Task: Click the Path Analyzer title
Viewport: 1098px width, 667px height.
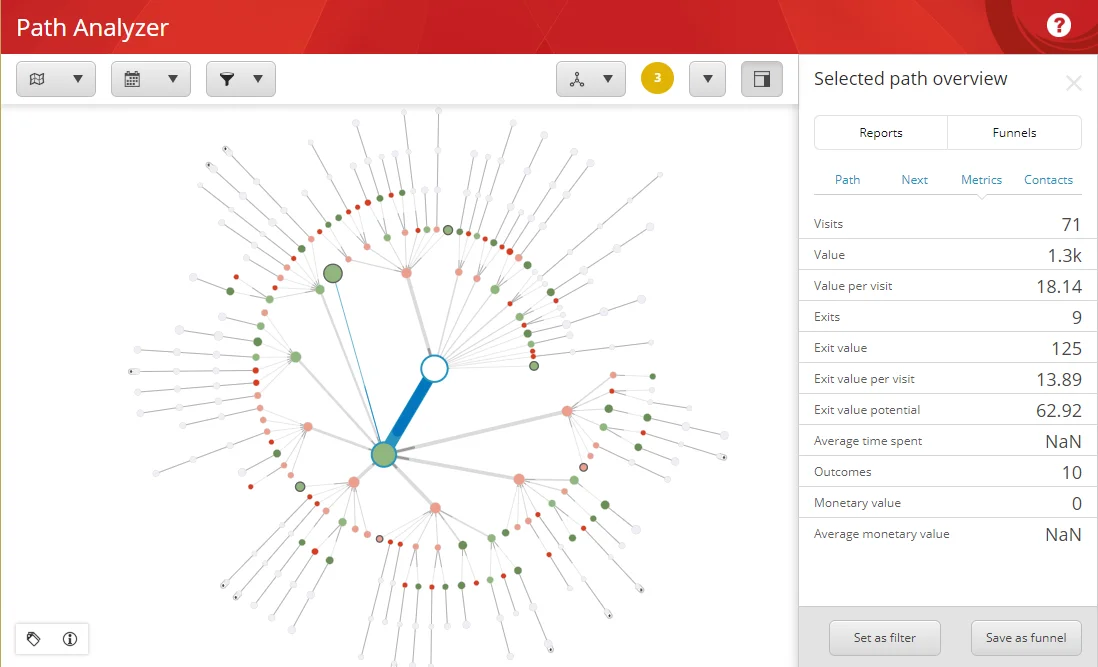Action: point(92,27)
